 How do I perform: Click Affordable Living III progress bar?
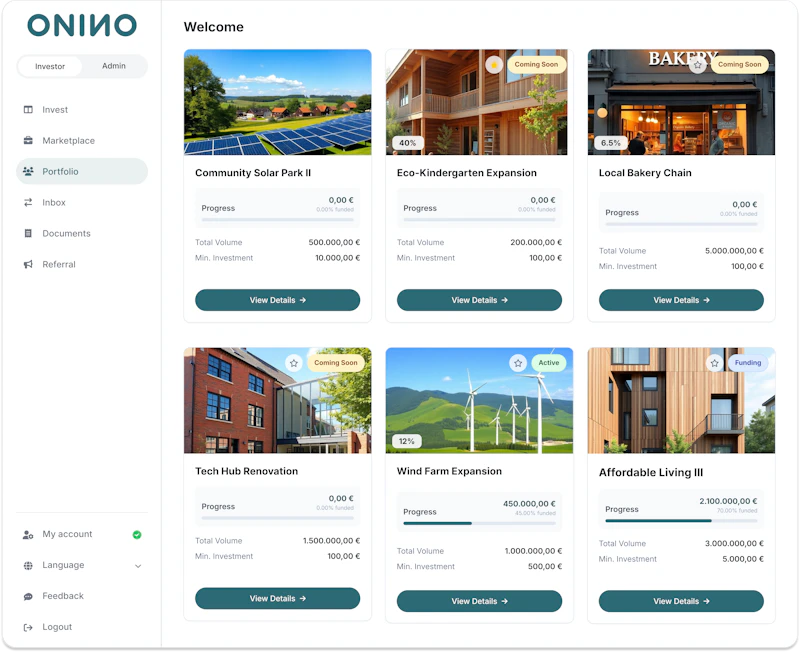pyautogui.click(x=681, y=520)
